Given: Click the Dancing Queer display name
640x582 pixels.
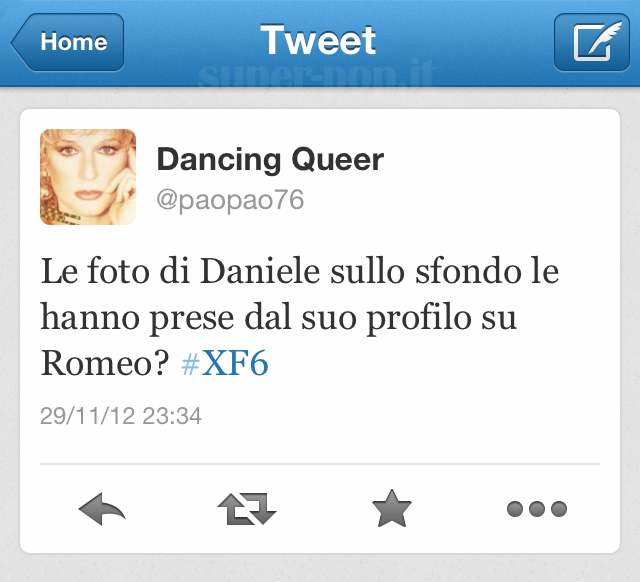Looking at the screenshot, I should (x=270, y=159).
